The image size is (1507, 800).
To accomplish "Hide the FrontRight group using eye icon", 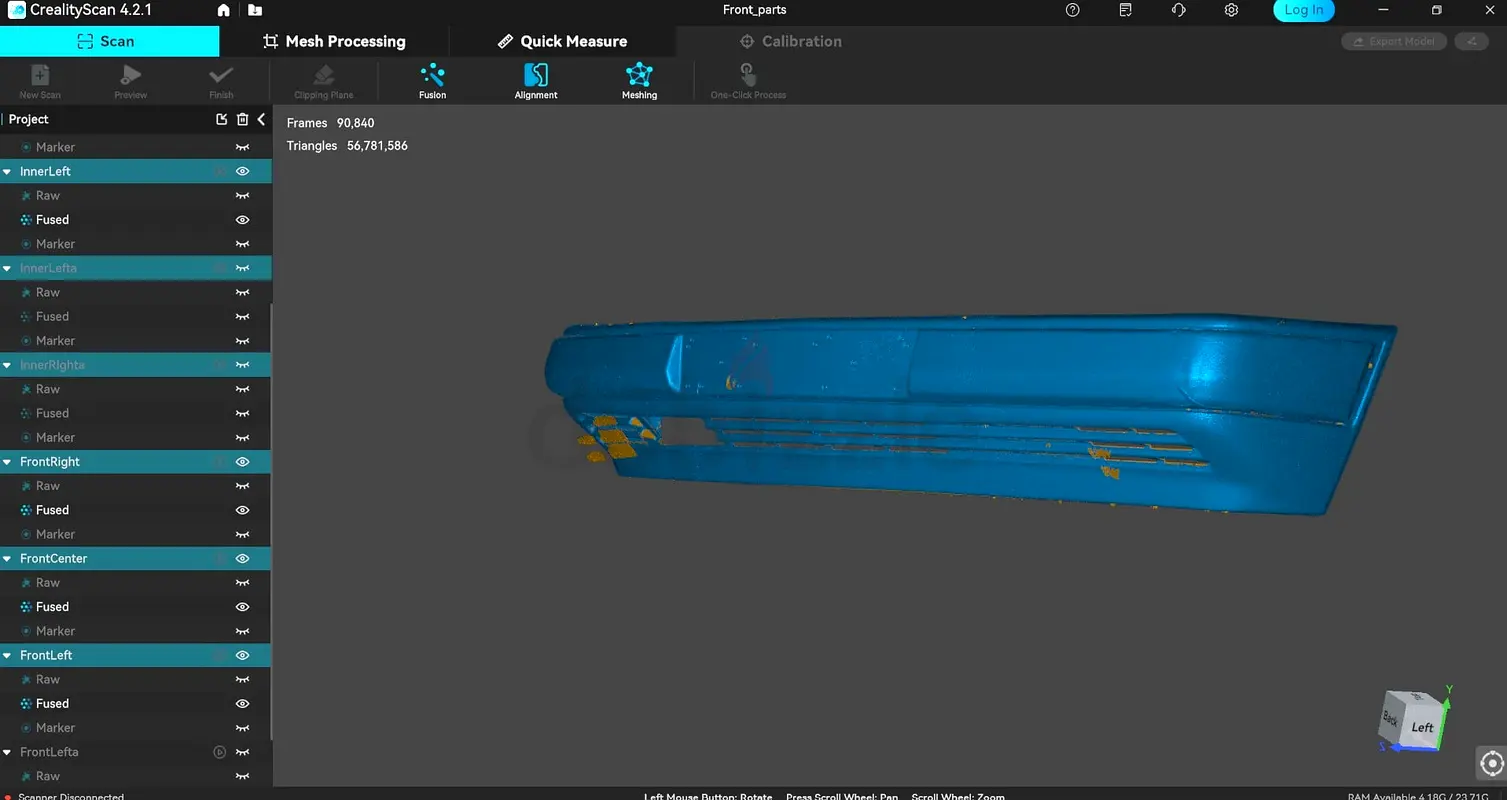I will point(242,462).
